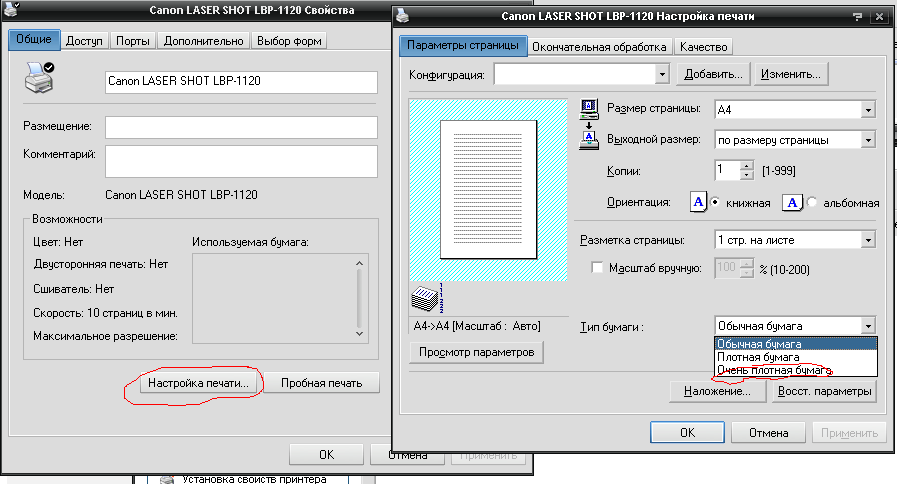Click Просмотр параметров button

pyautogui.click(x=477, y=352)
